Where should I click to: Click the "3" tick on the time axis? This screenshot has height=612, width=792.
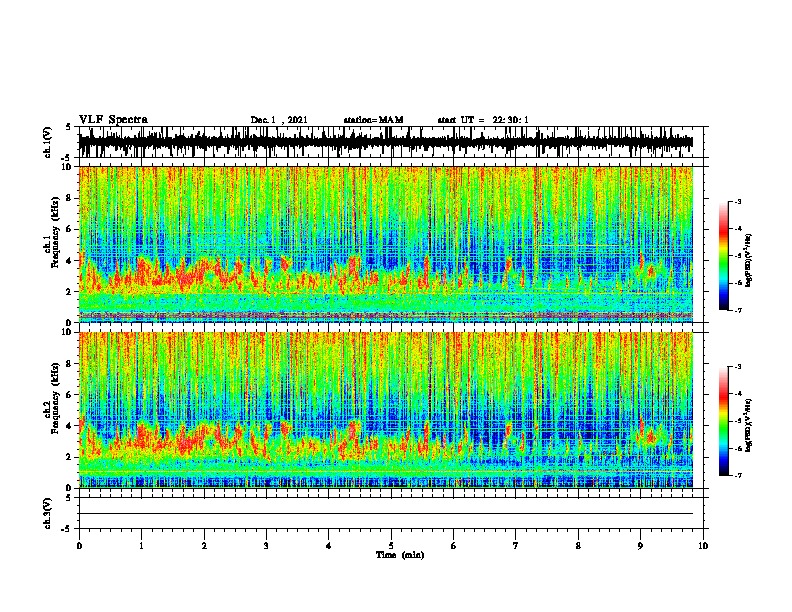[266, 546]
